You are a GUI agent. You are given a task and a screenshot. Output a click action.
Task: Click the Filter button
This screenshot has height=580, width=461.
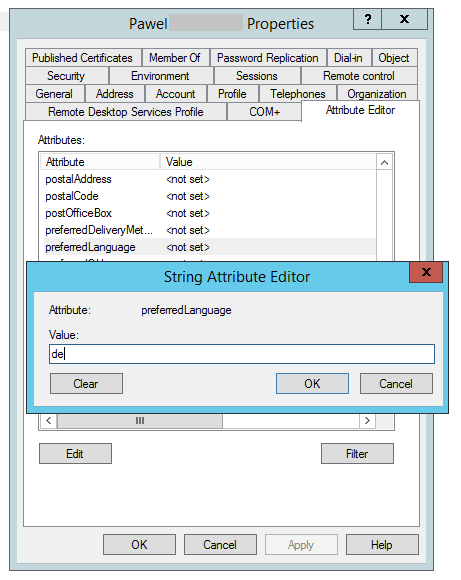[x=357, y=453]
